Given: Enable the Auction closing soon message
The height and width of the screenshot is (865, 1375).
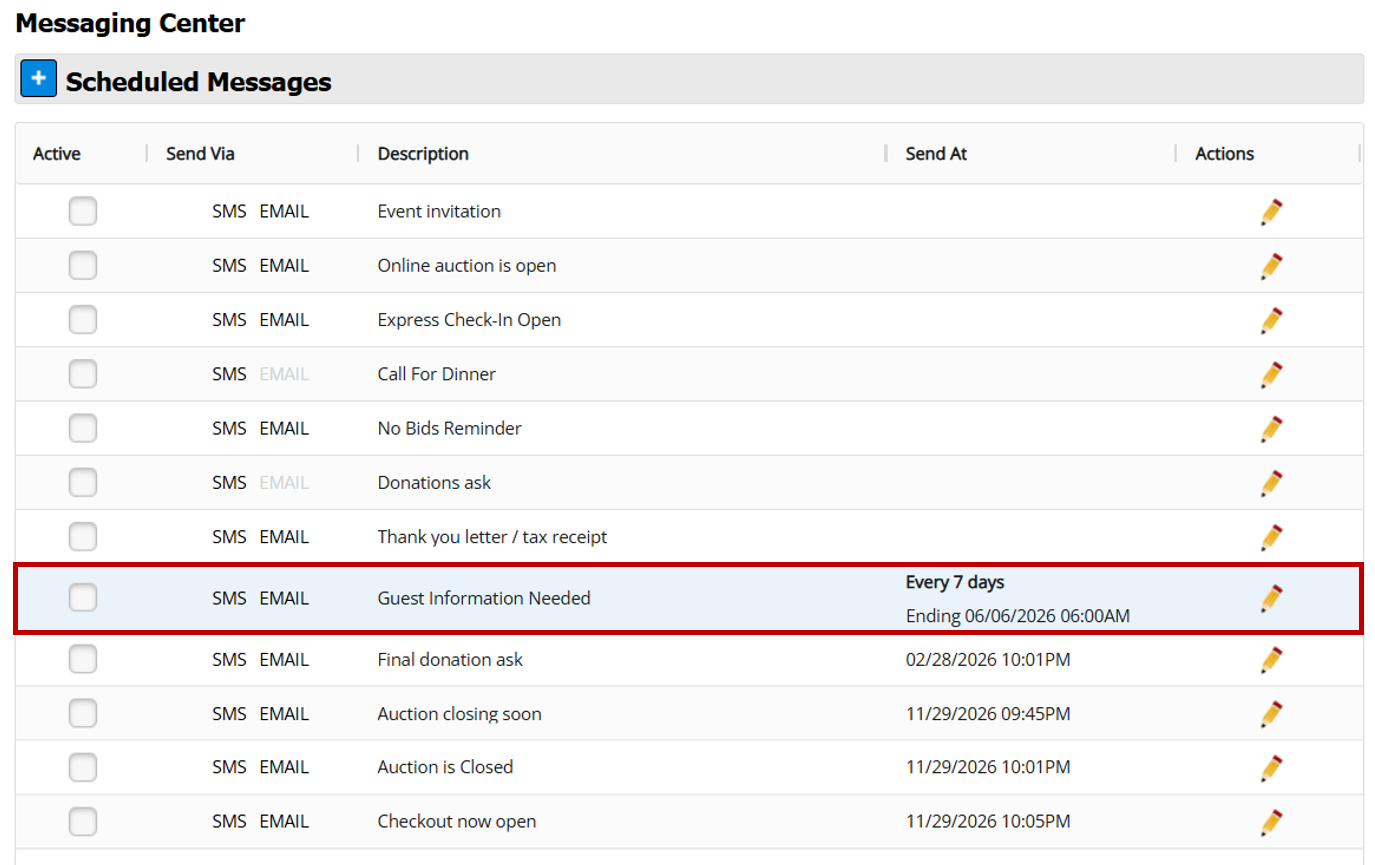Looking at the screenshot, I should tap(83, 714).
